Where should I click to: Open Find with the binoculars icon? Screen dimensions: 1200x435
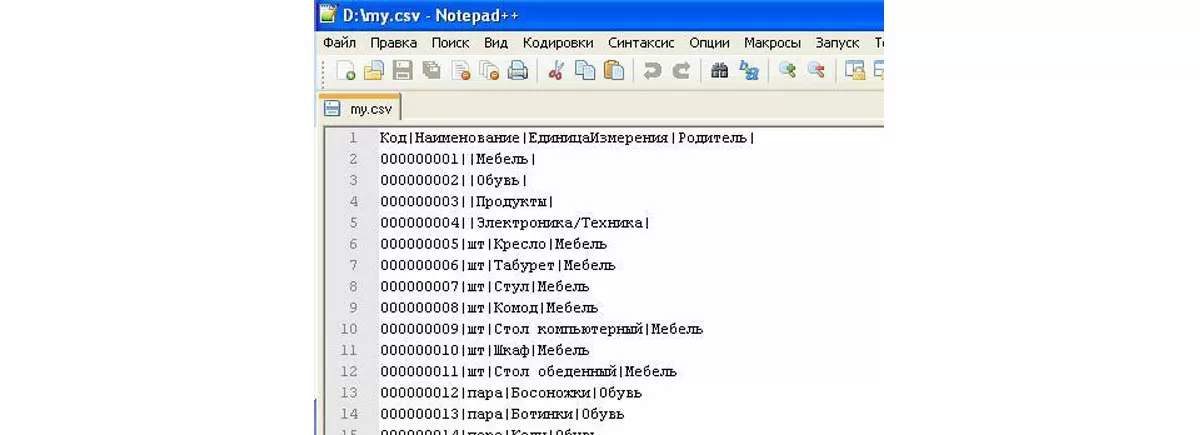point(719,71)
